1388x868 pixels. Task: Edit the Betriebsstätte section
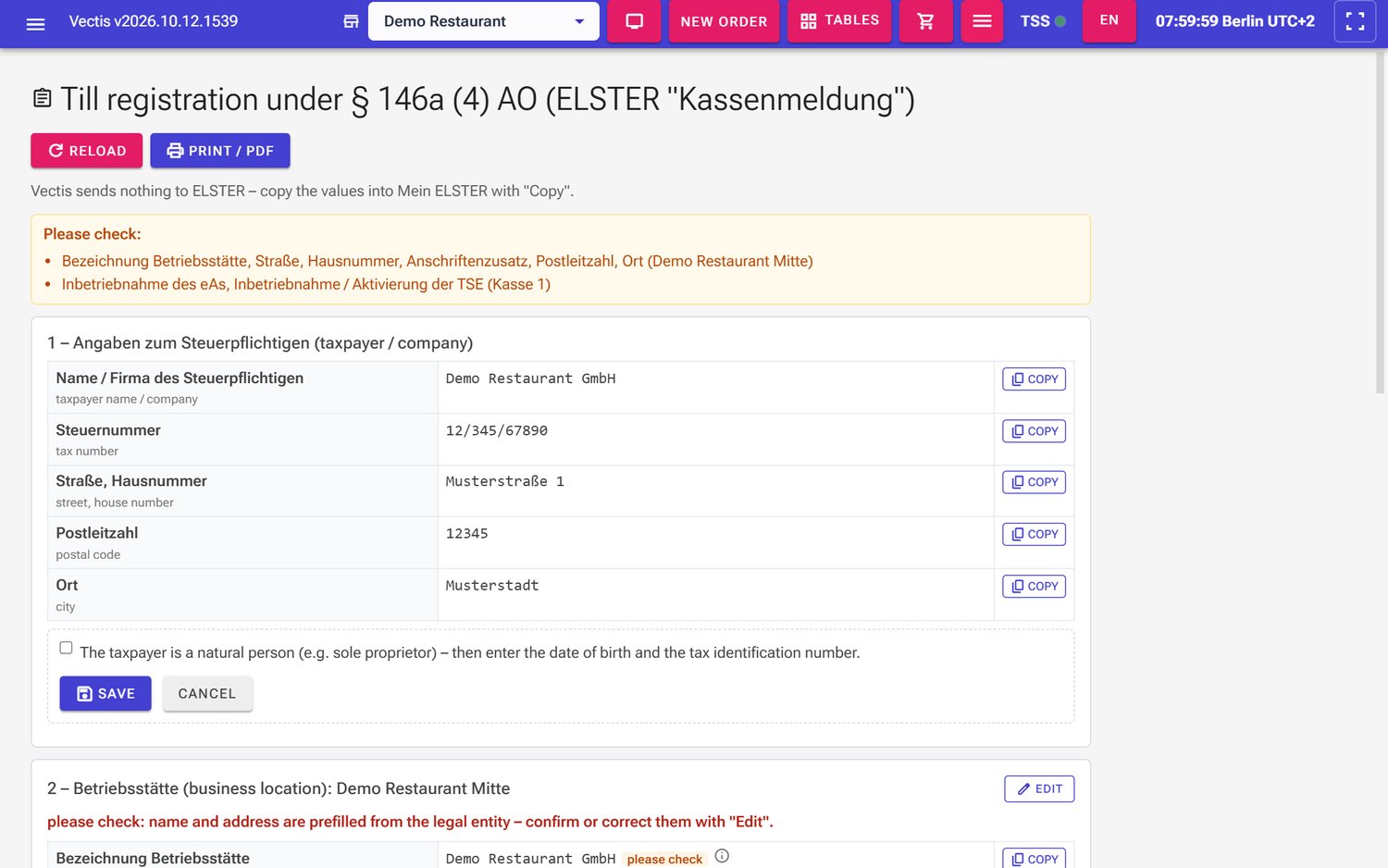[1039, 788]
